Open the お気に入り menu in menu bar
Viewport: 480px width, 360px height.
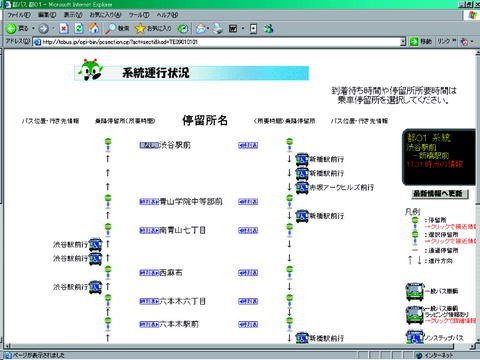point(105,15)
